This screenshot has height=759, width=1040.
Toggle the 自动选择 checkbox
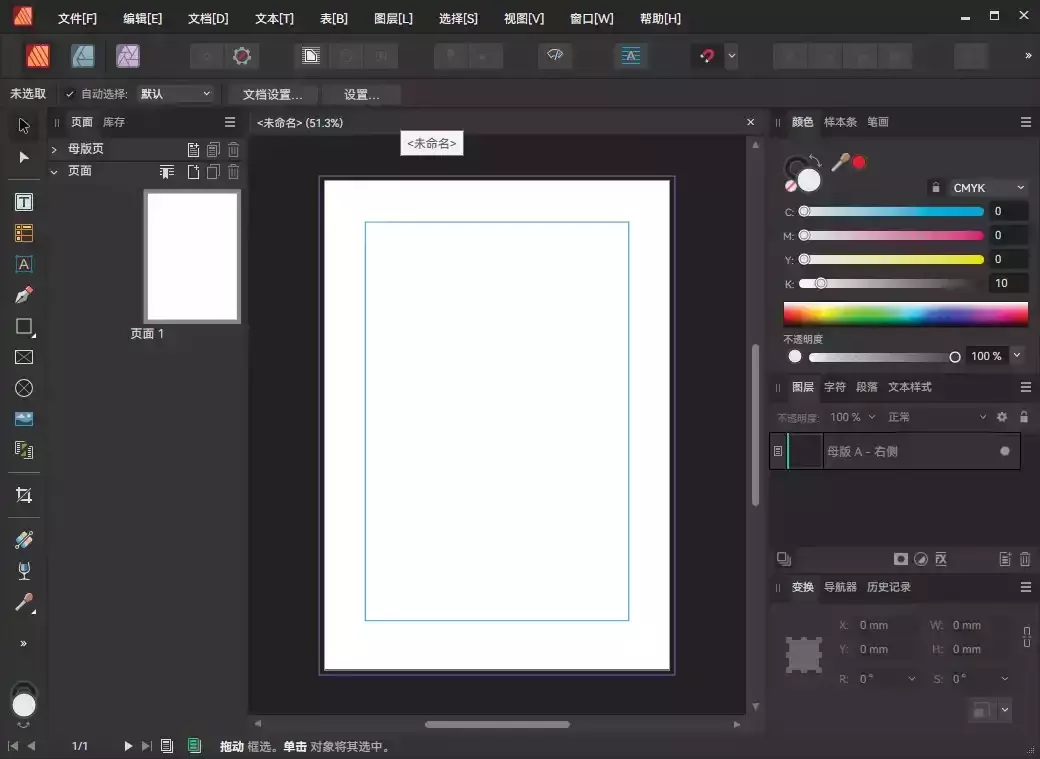coord(69,94)
